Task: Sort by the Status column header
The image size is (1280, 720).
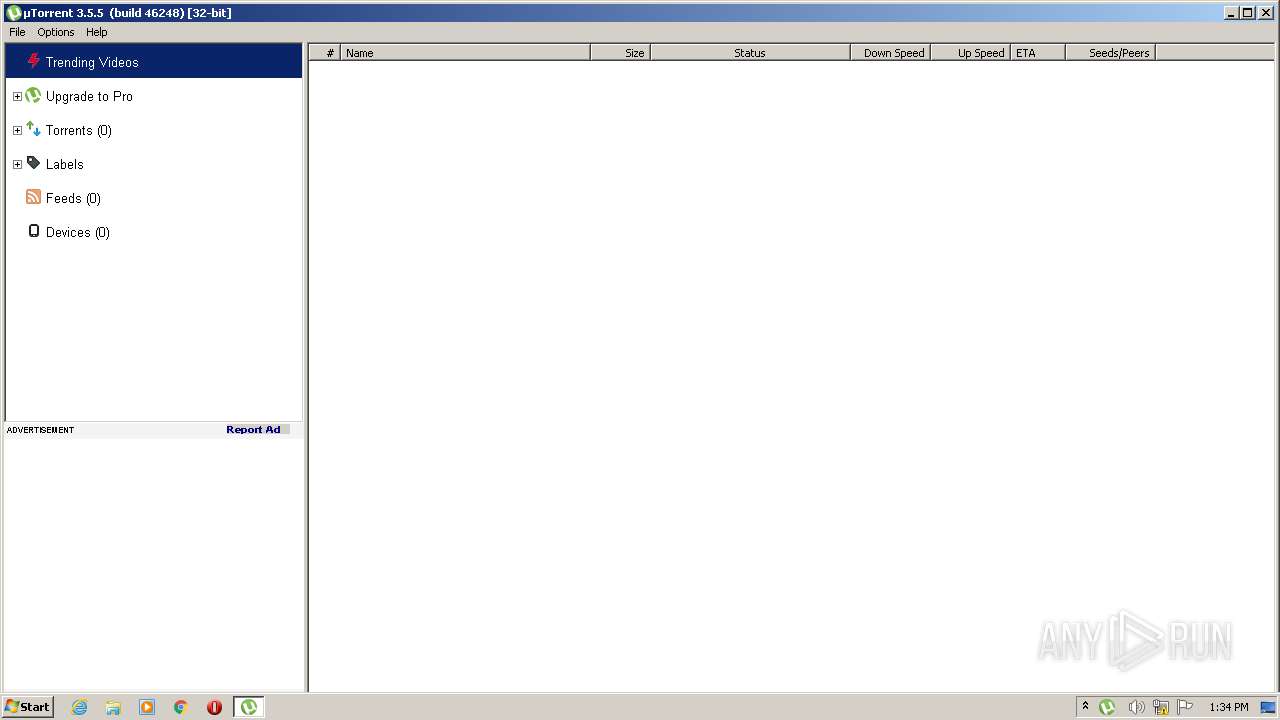Action: pos(750,53)
